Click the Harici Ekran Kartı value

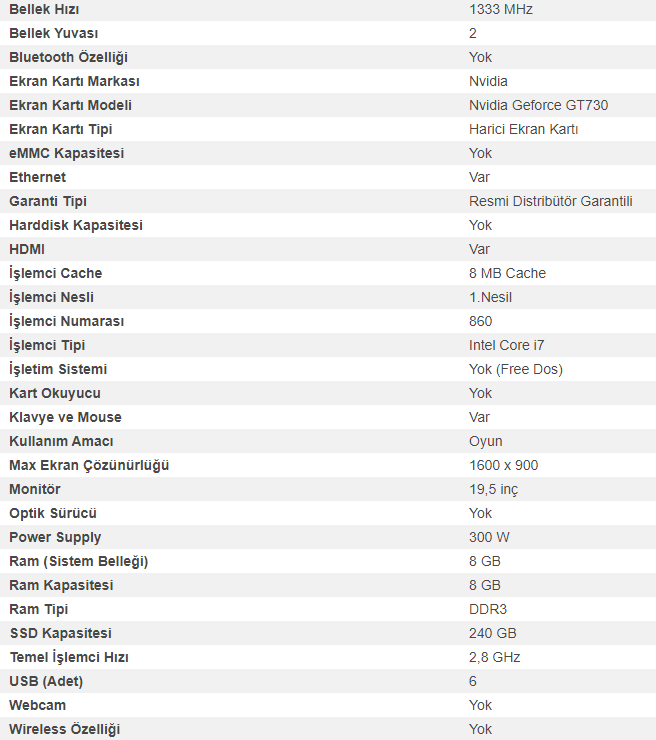523,129
